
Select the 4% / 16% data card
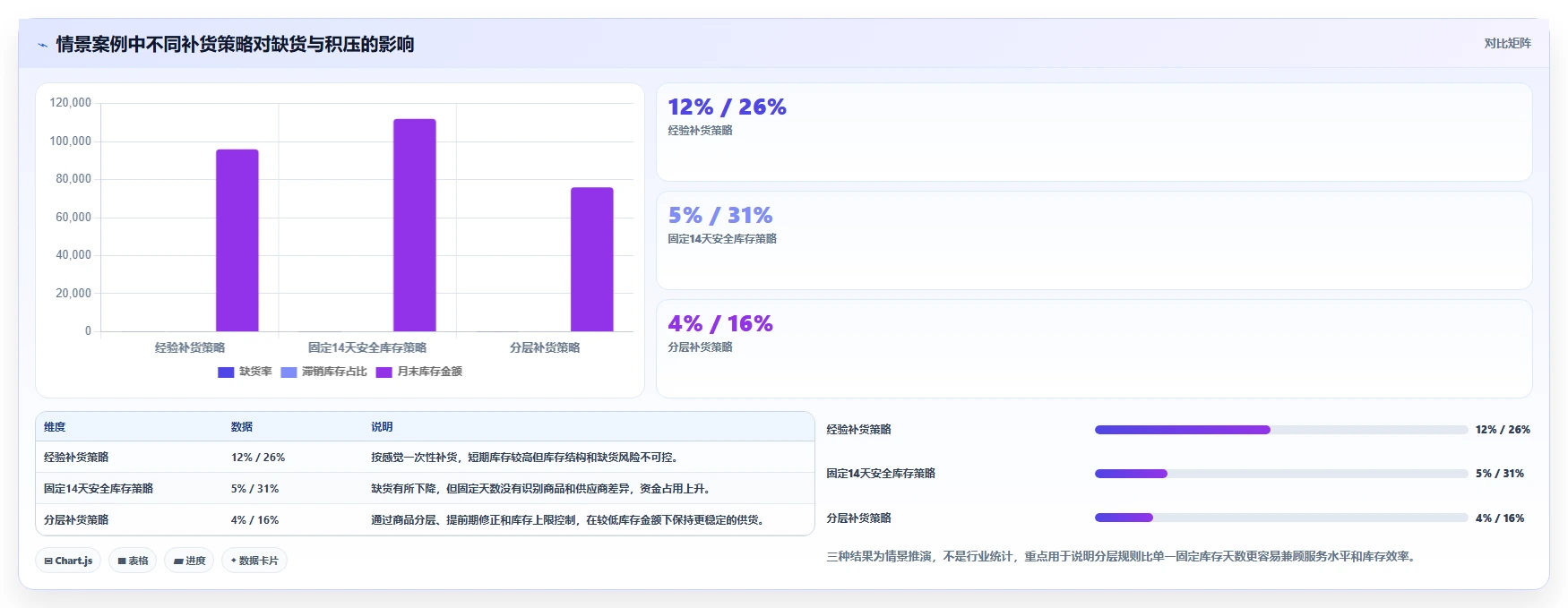(1094, 349)
